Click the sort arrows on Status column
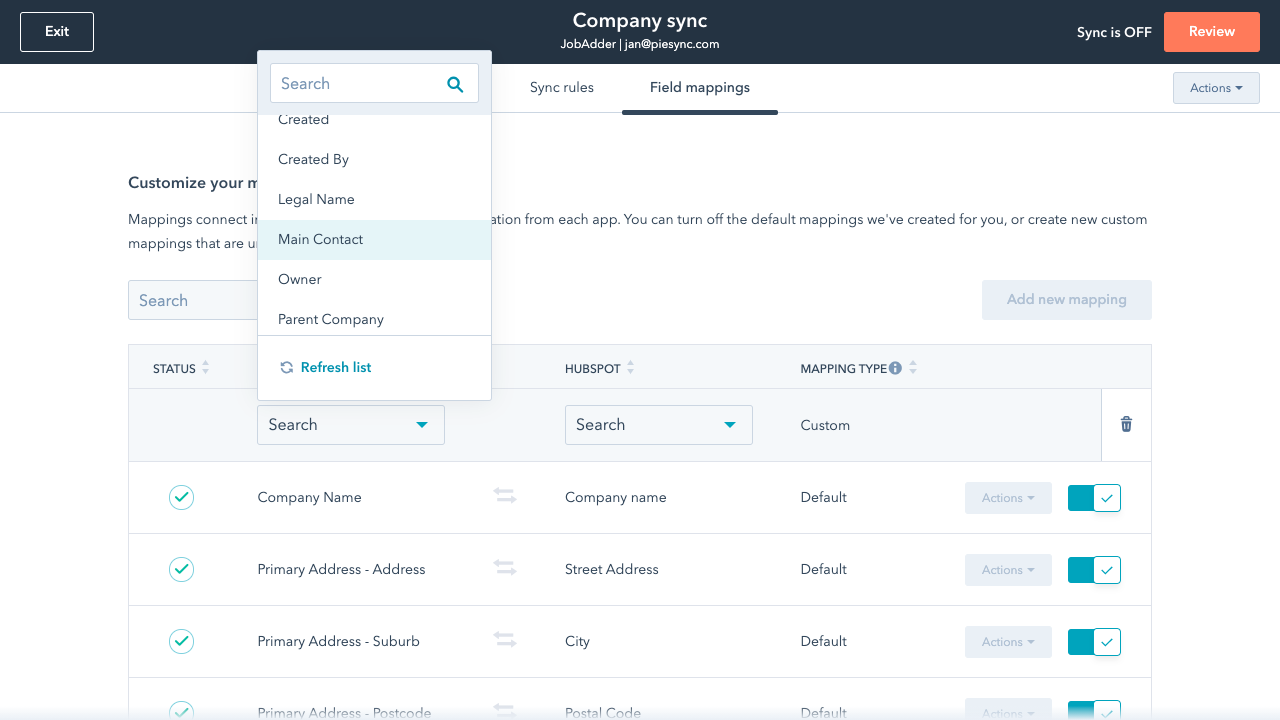Image resolution: width=1280 pixels, height=720 pixels. (205, 368)
